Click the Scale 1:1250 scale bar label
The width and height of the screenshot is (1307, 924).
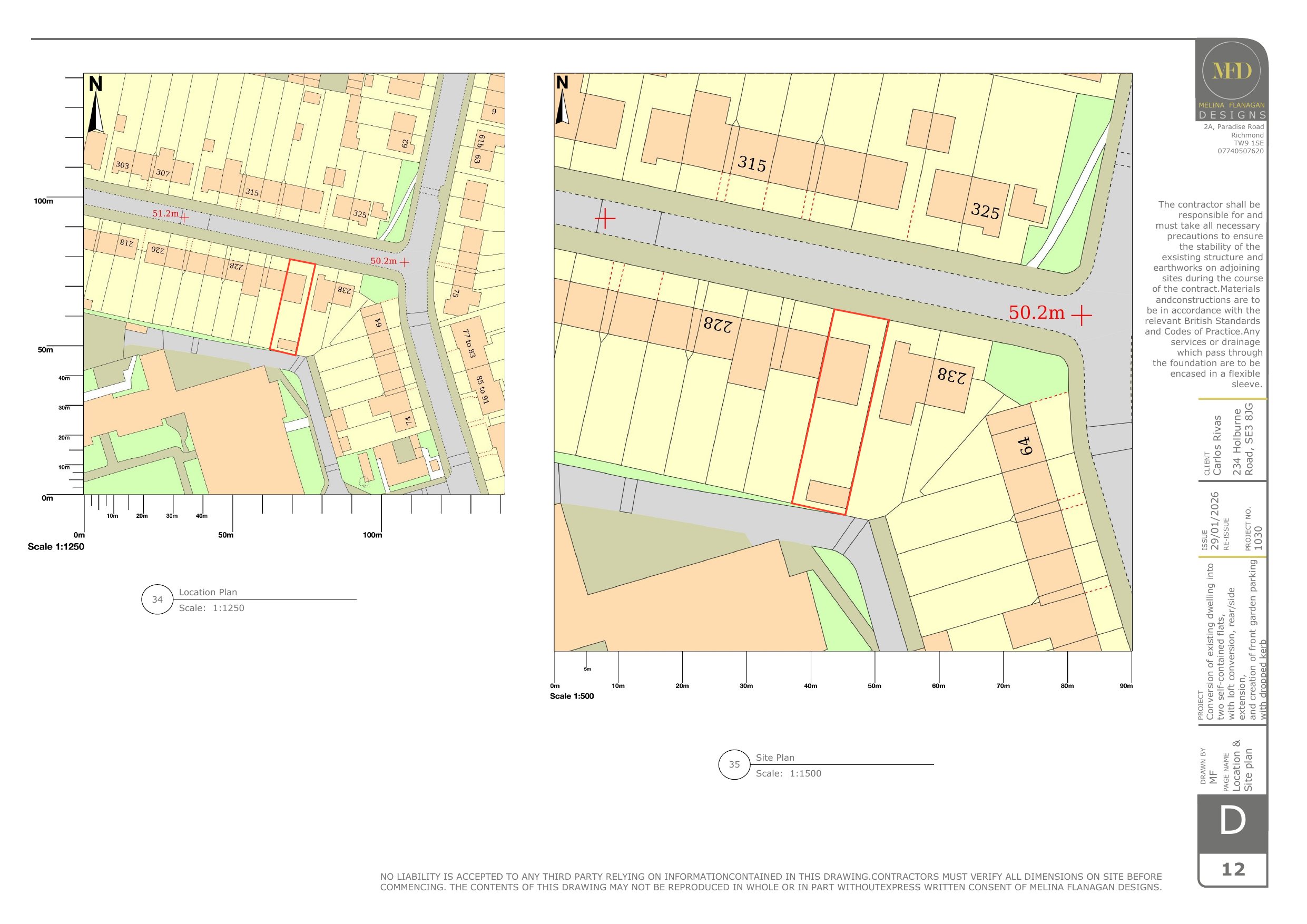coord(56,546)
